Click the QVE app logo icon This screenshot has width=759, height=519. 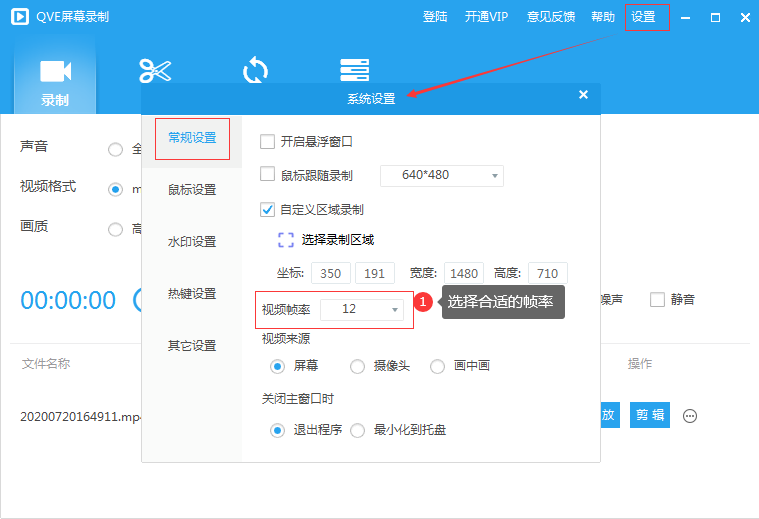point(19,17)
